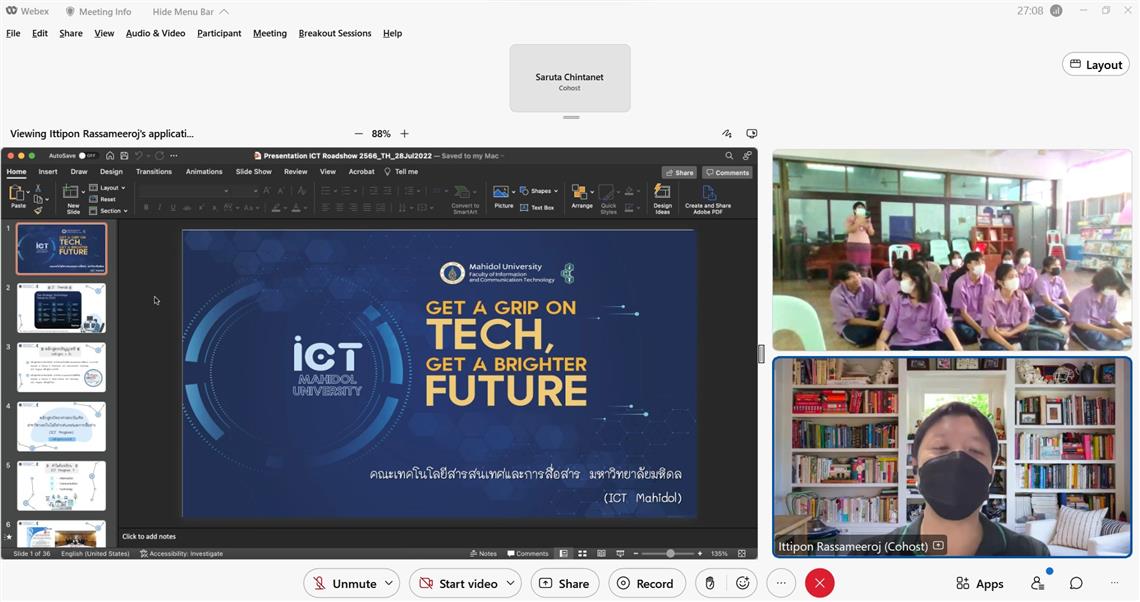Click PowerPoint Home icon in title bar
Viewport: 1140px width, 602px height.
point(110,156)
